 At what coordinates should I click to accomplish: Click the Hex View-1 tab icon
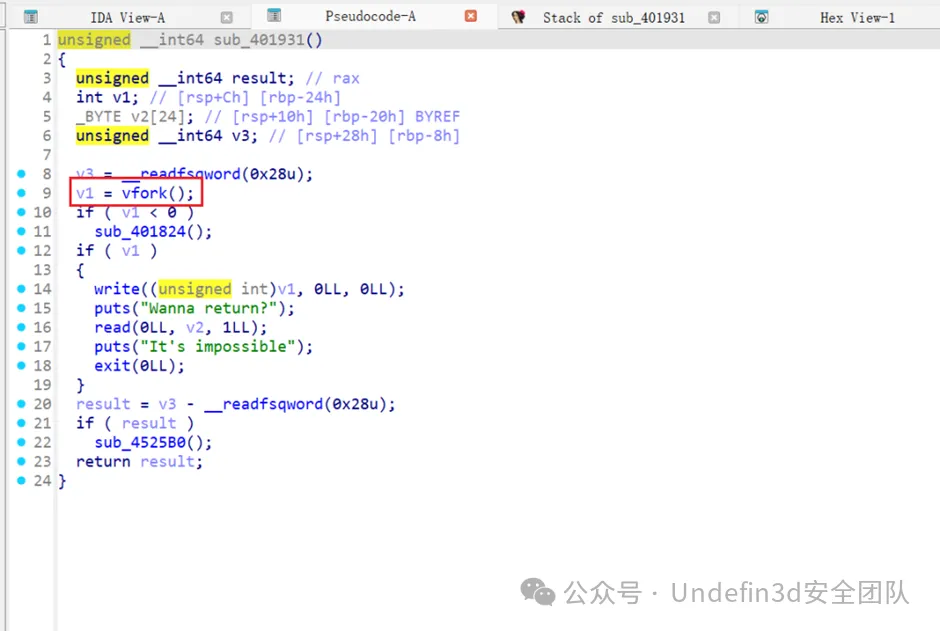pyautogui.click(x=762, y=17)
